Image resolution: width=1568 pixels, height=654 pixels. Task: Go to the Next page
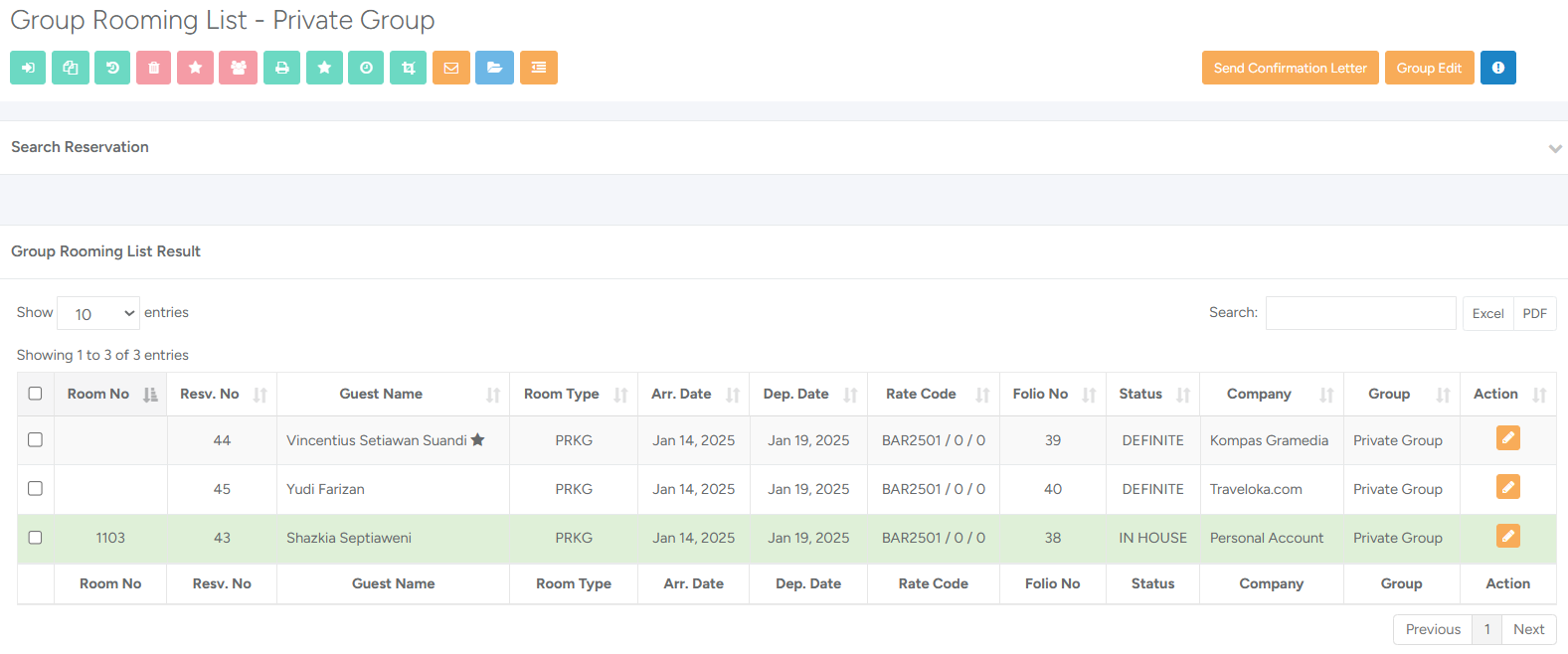coord(1528,629)
